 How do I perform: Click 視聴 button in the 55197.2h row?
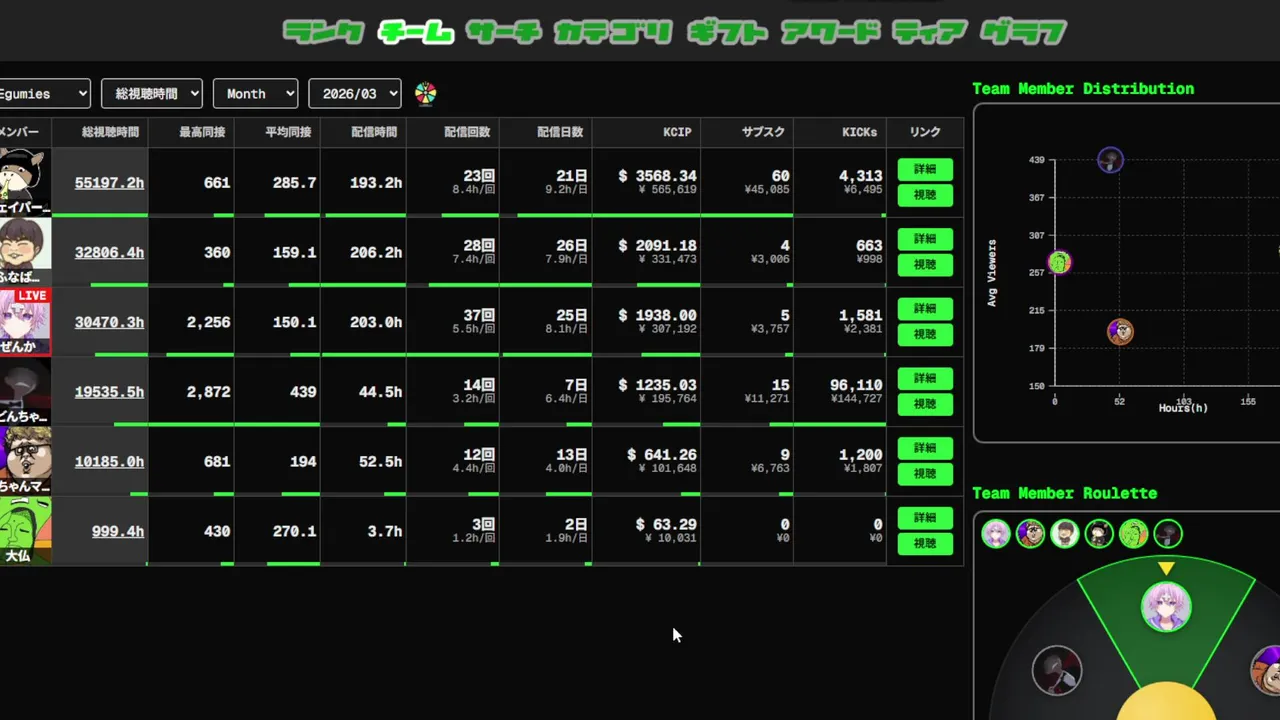(925, 195)
